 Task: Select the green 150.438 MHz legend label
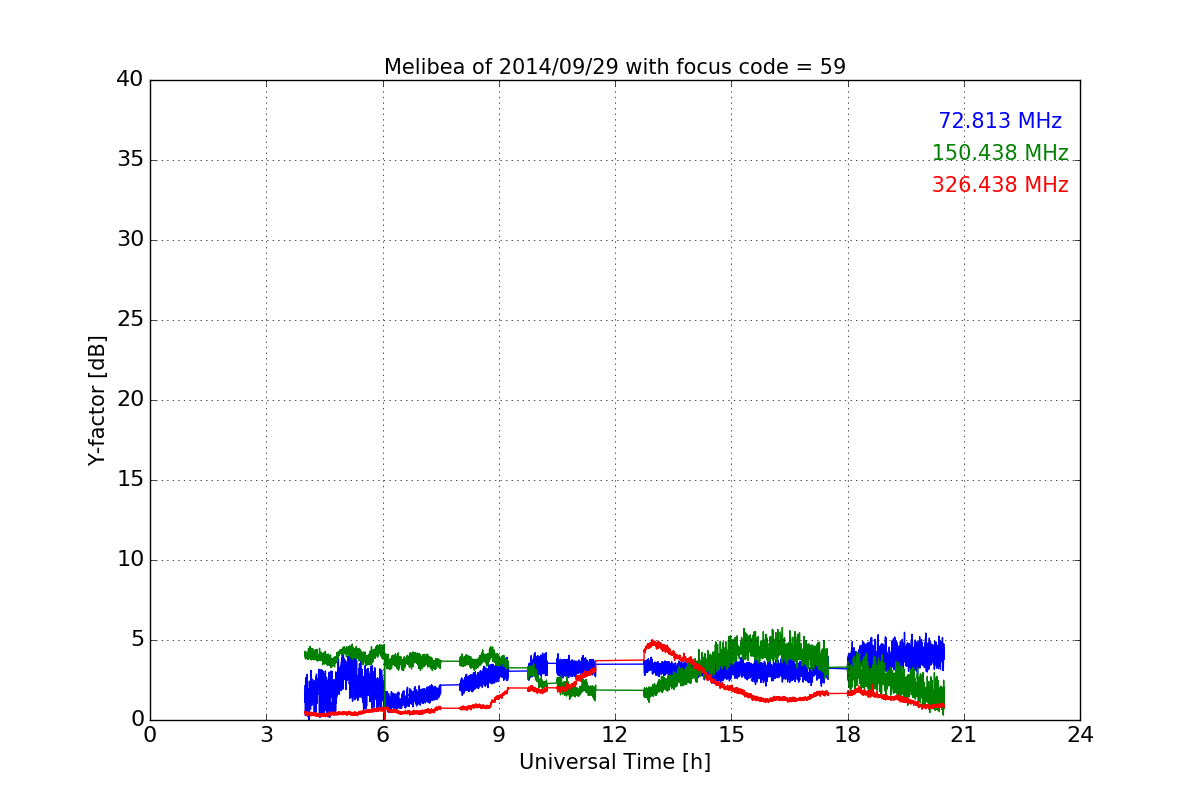tap(1000, 153)
